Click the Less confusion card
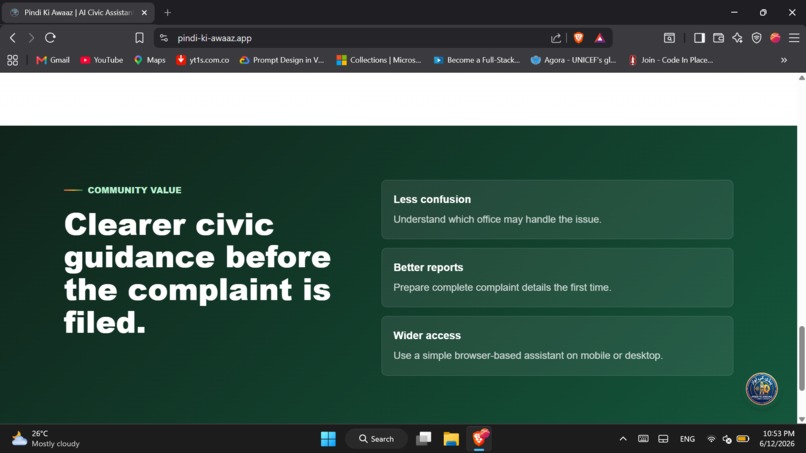The image size is (806, 453). point(557,209)
